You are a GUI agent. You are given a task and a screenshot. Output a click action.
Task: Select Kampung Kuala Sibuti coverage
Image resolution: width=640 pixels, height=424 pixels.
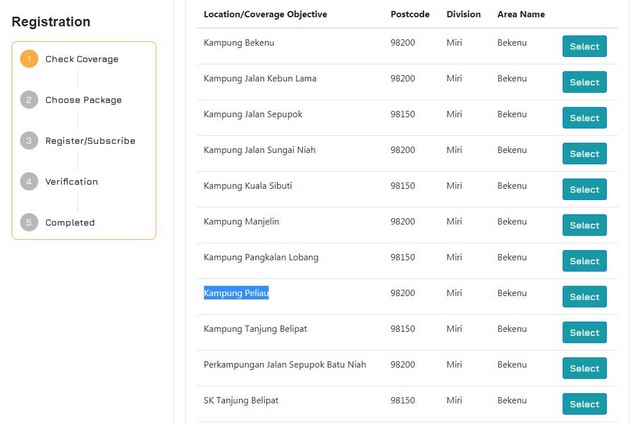point(584,189)
